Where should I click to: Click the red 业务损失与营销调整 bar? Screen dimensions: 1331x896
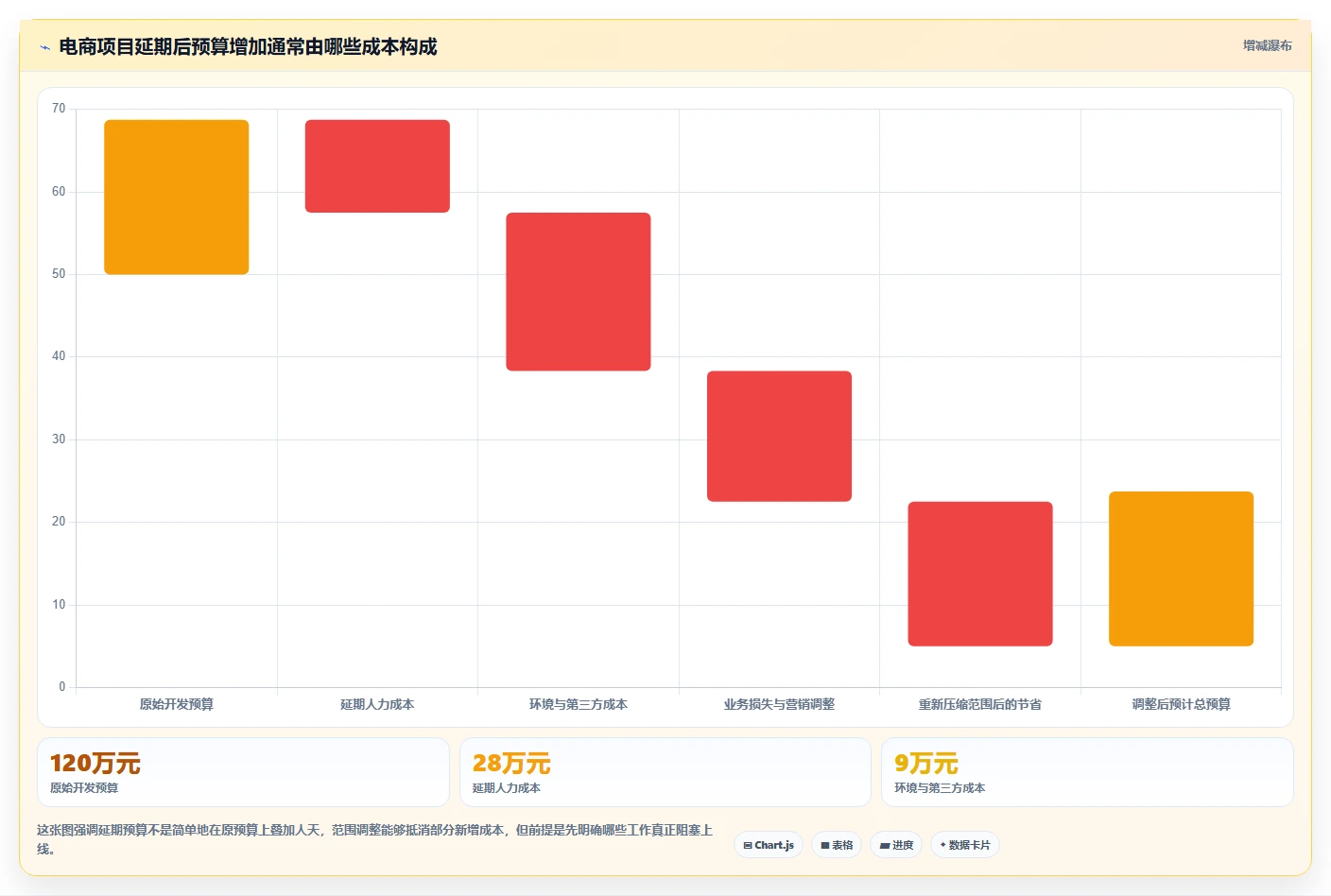[x=779, y=436]
